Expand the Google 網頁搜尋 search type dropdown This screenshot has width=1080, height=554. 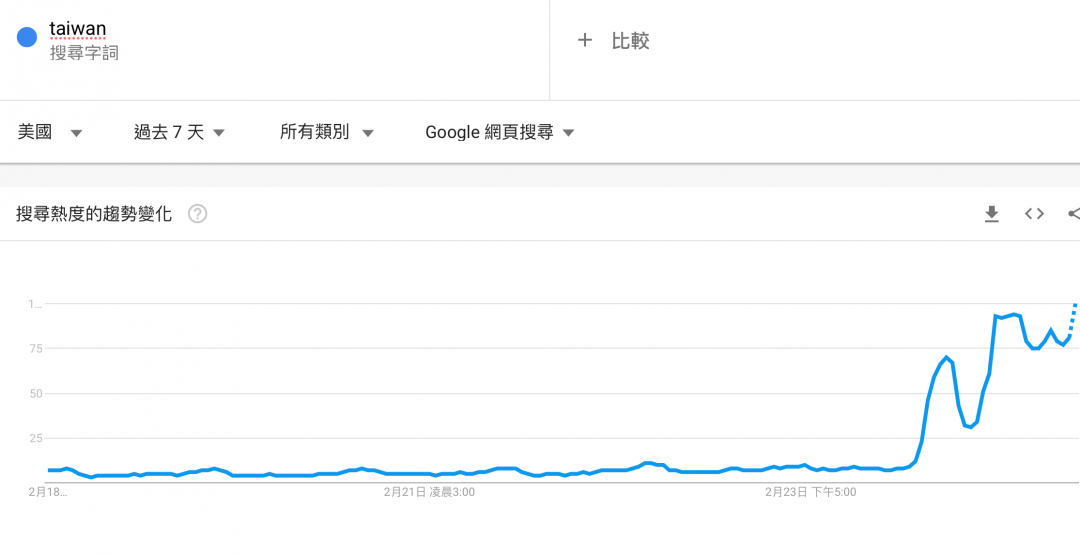pos(500,132)
